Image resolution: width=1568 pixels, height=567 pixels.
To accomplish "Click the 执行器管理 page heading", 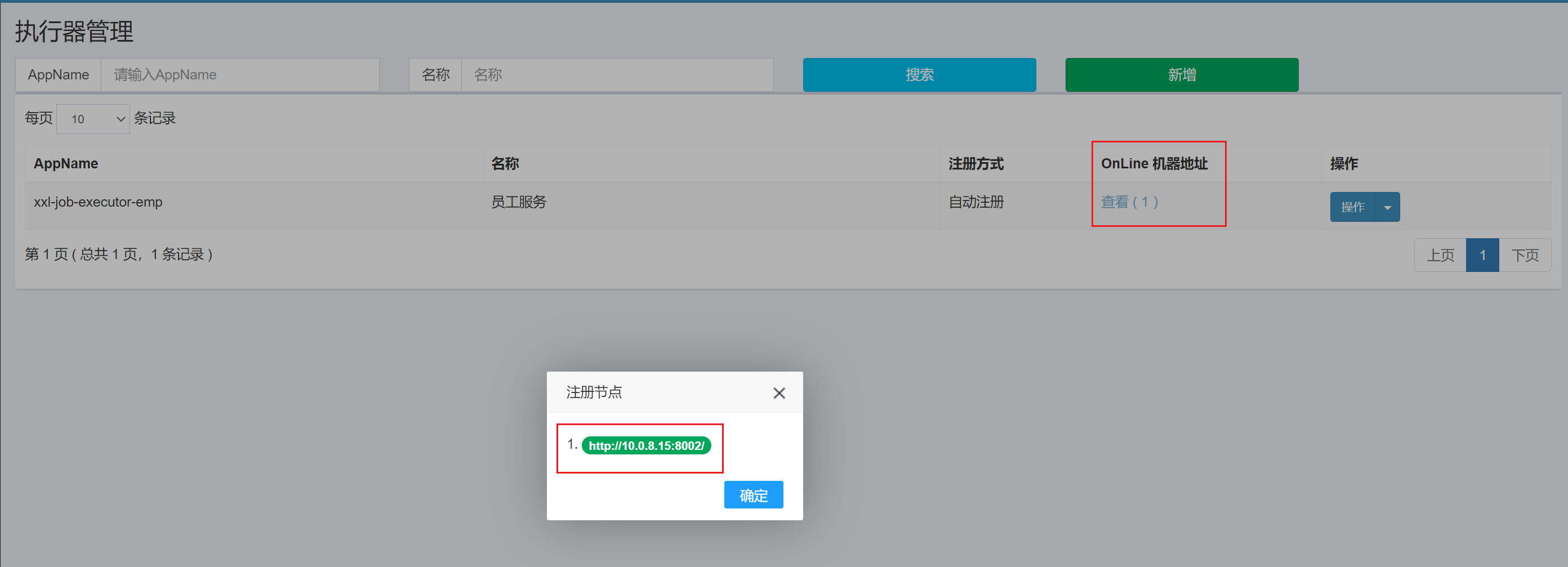I will click(x=73, y=32).
